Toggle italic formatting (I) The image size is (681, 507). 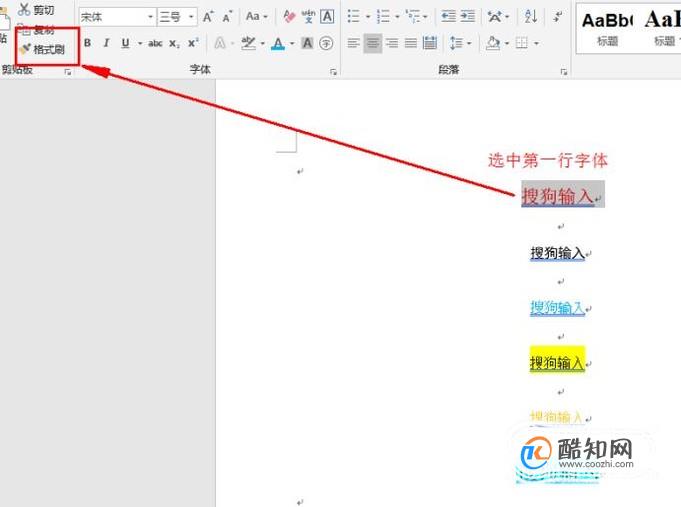click(106, 43)
